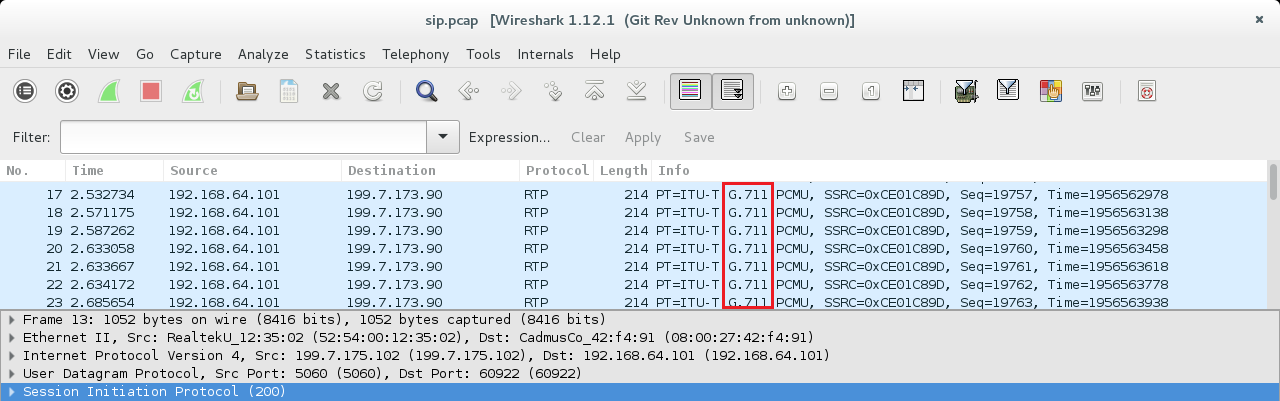The width and height of the screenshot is (1280, 401).
Task: Reset zoom to normal size
Action: point(871,91)
